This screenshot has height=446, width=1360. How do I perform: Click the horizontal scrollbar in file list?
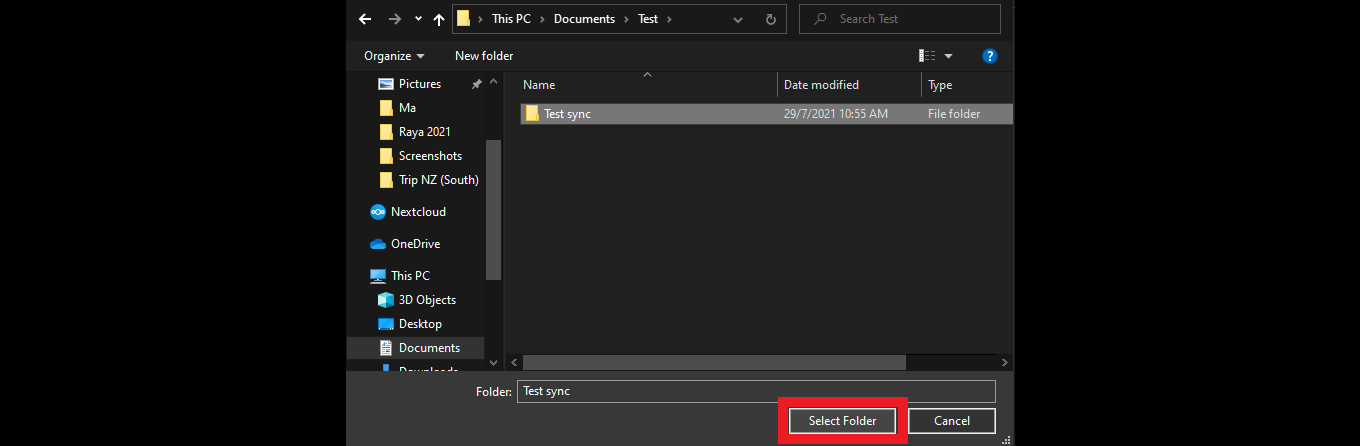point(713,362)
